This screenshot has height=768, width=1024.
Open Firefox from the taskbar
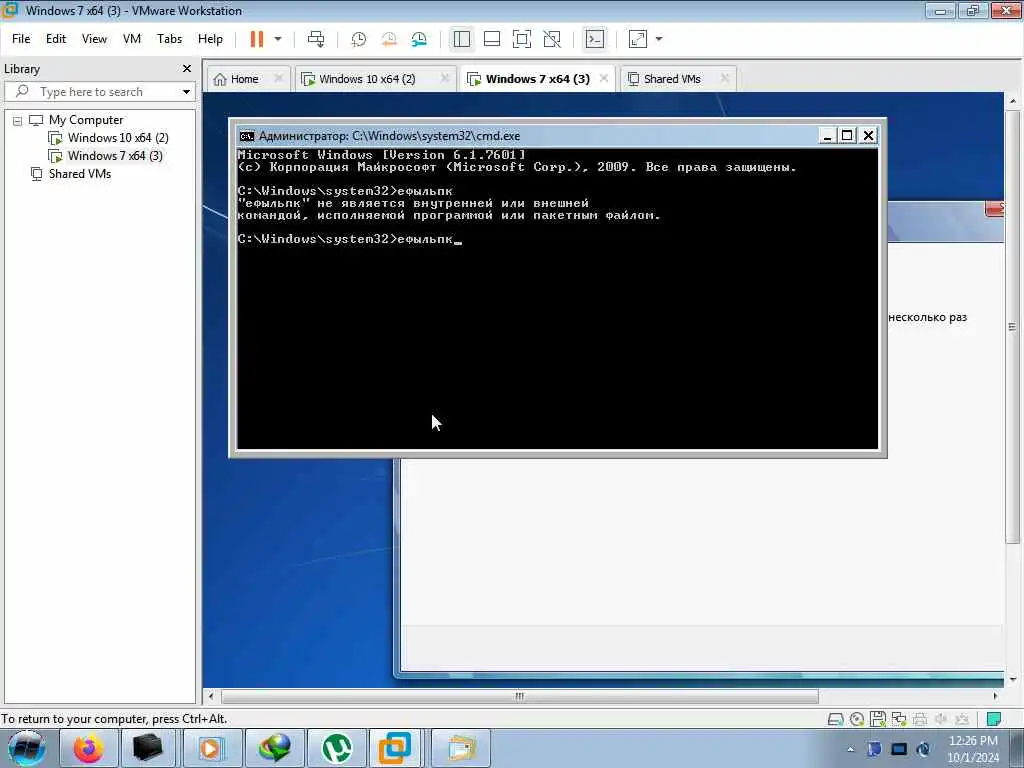pyautogui.click(x=88, y=748)
